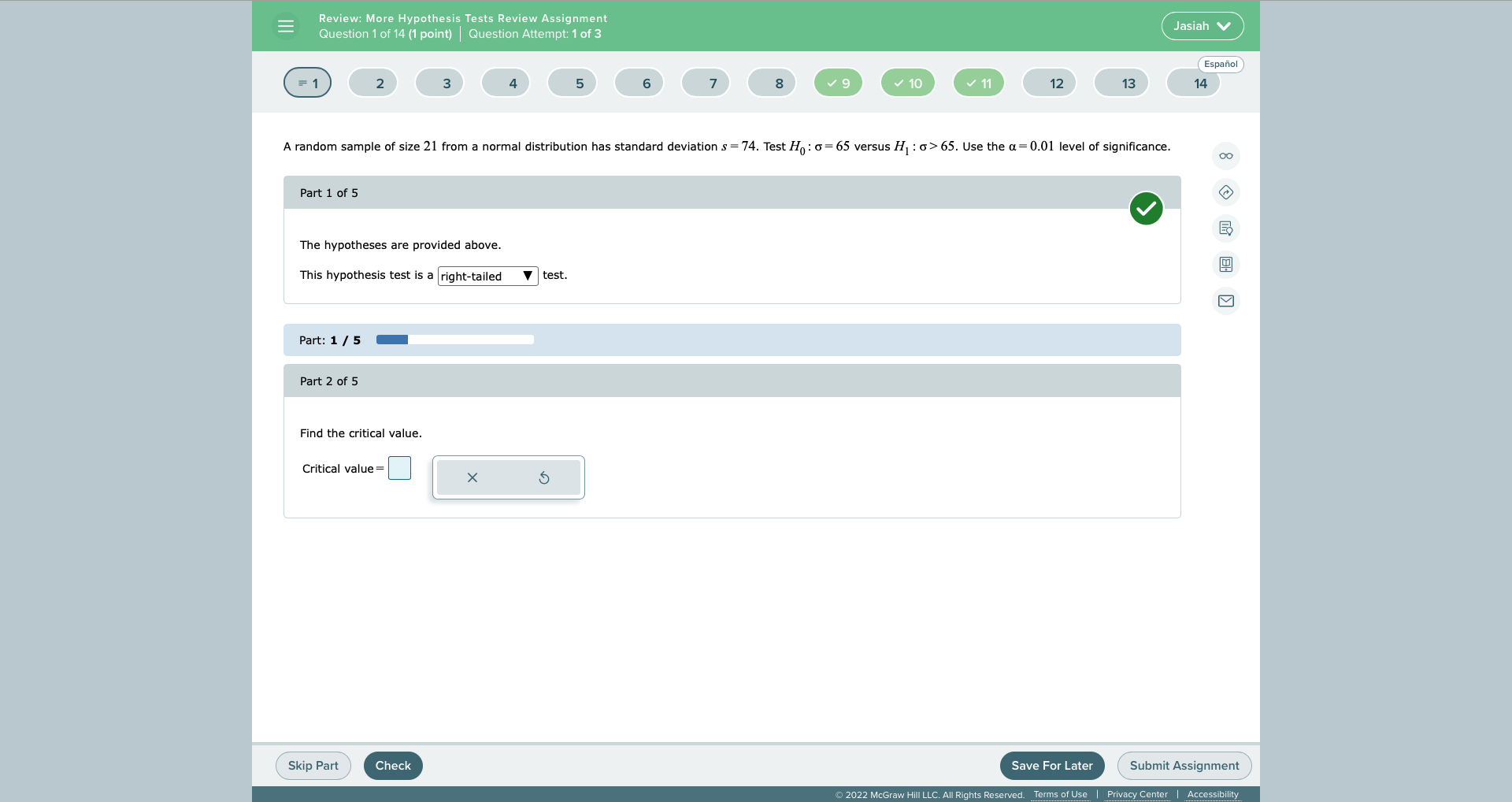Click the Part 1 of 5 progress bar
This screenshot has height=802, width=1512.
pos(454,340)
